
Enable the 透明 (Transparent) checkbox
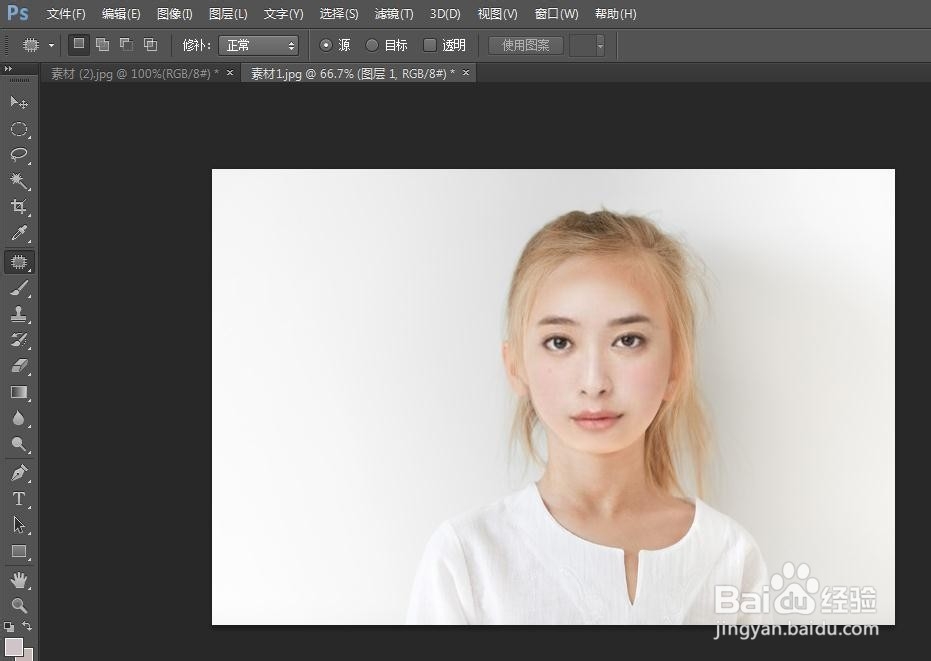[x=429, y=45]
